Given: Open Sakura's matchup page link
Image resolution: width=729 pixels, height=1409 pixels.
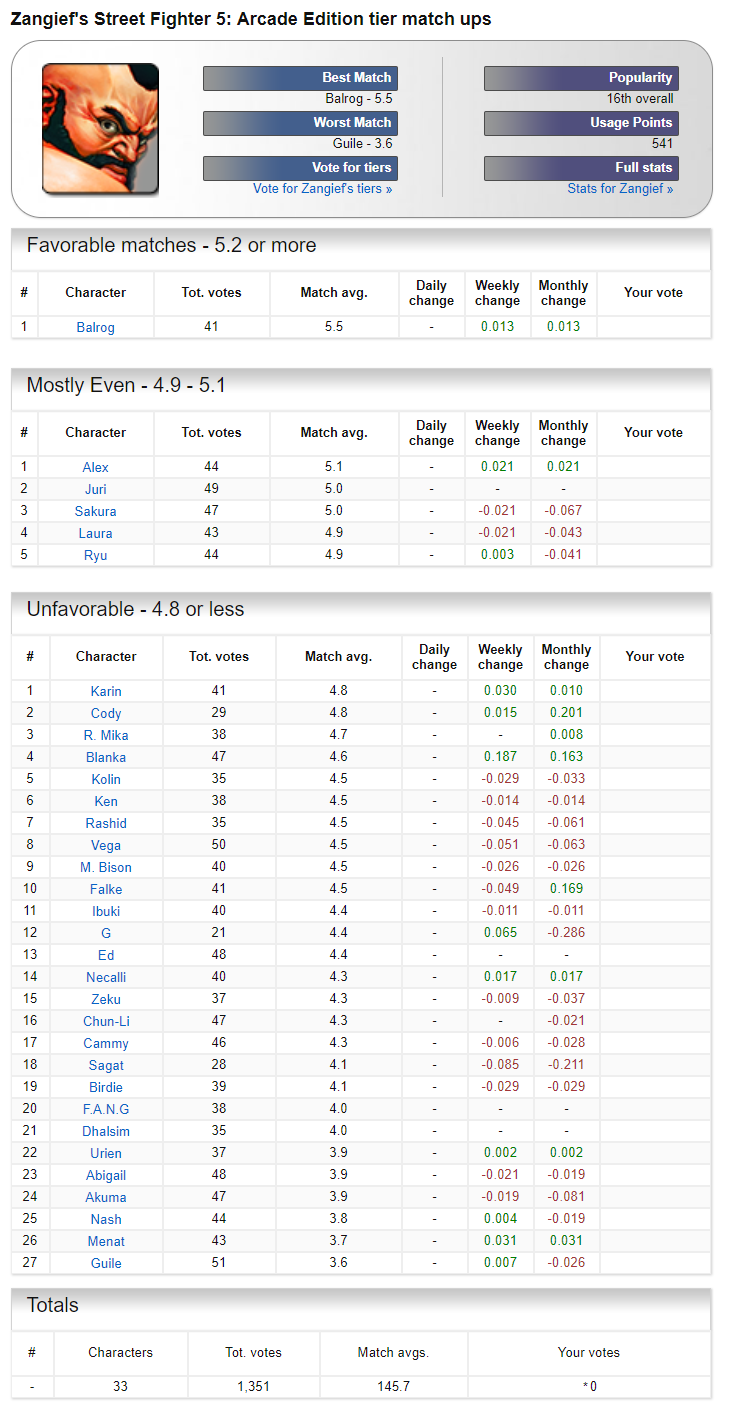Looking at the screenshot, I should (96, 511).
